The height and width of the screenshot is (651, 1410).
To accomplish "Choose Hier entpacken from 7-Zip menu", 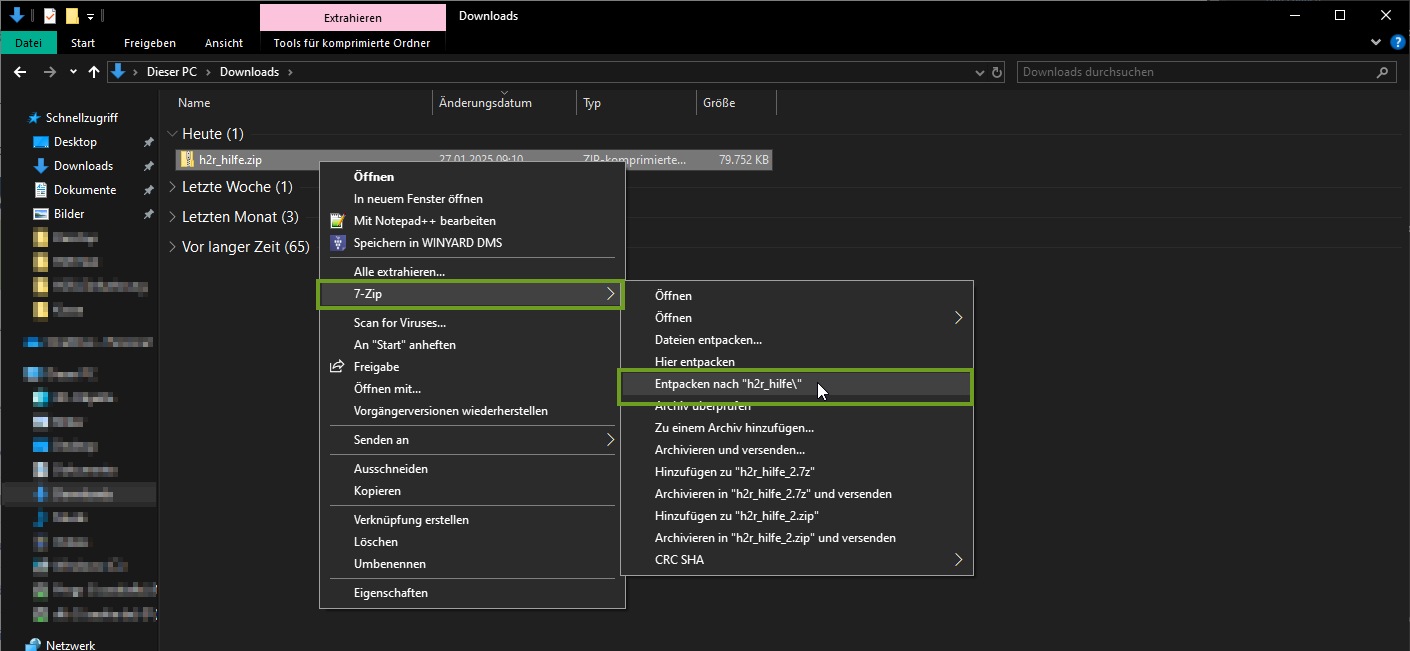I will [x=695, y=362].
